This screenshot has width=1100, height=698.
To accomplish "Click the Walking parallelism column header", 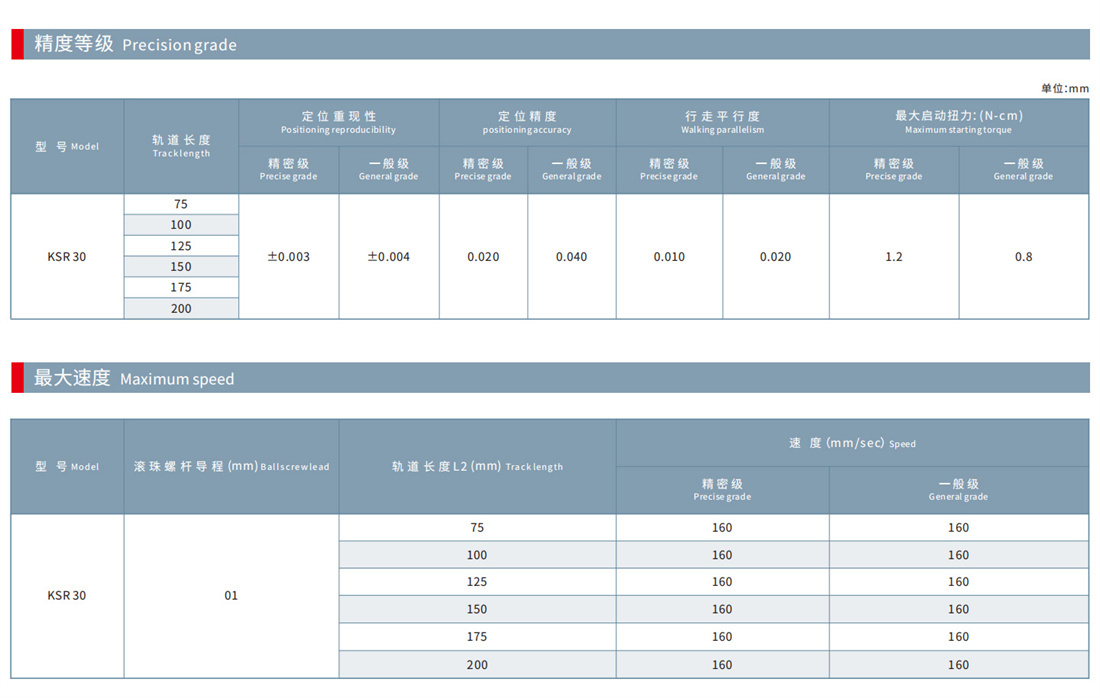I will 723,122.
